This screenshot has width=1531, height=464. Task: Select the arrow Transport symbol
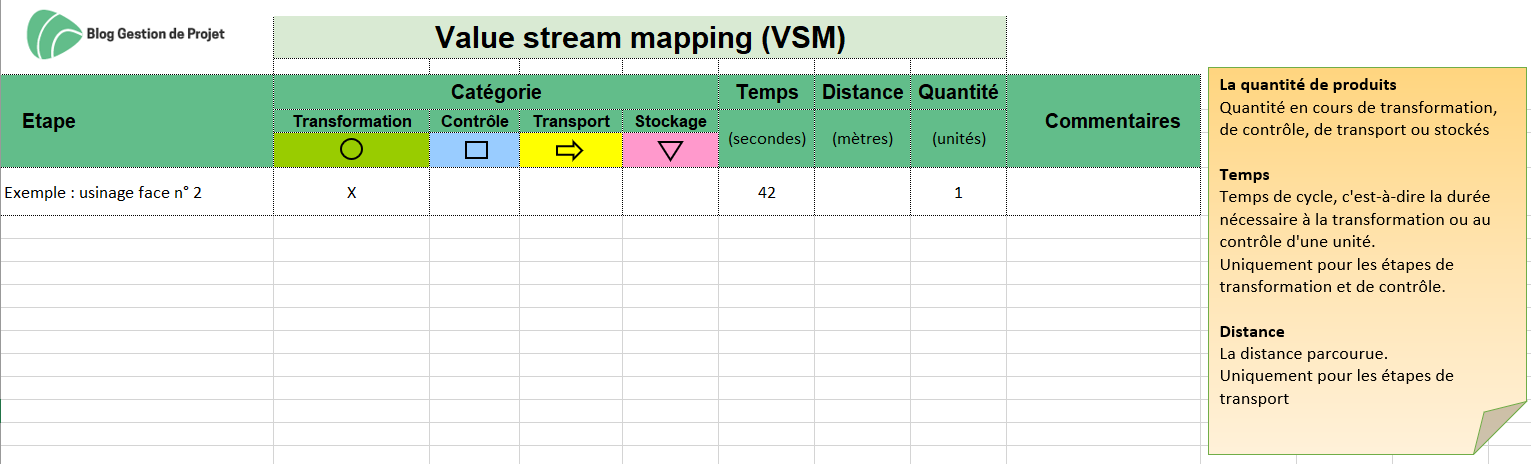(x=570, y=150)
